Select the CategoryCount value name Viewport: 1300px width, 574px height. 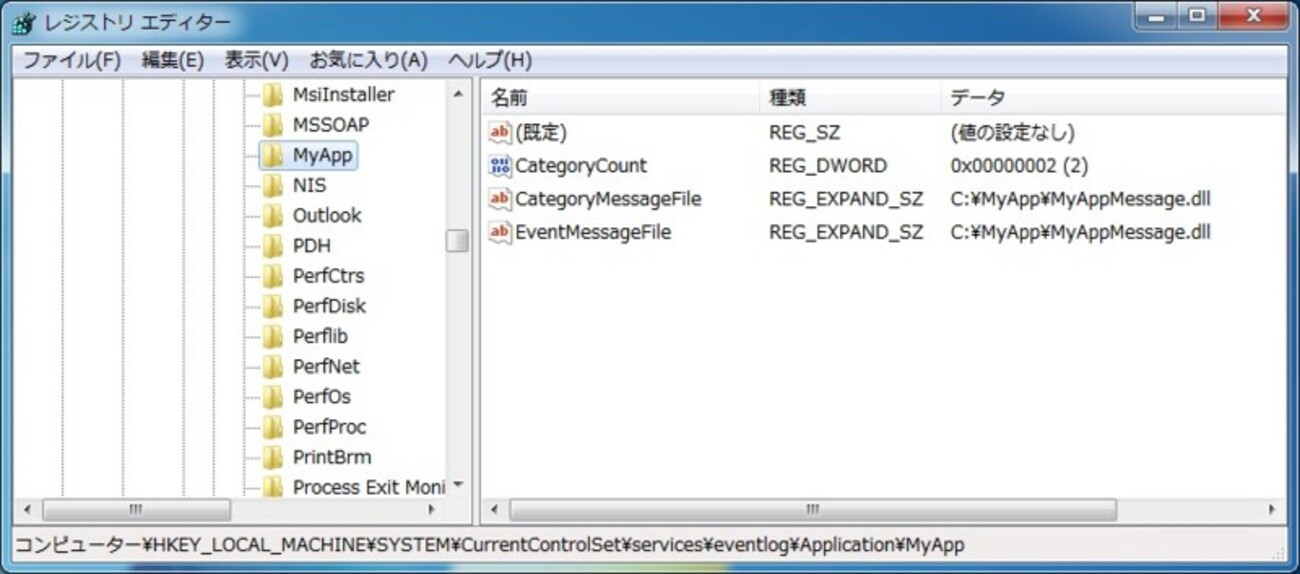click(581, 166)
